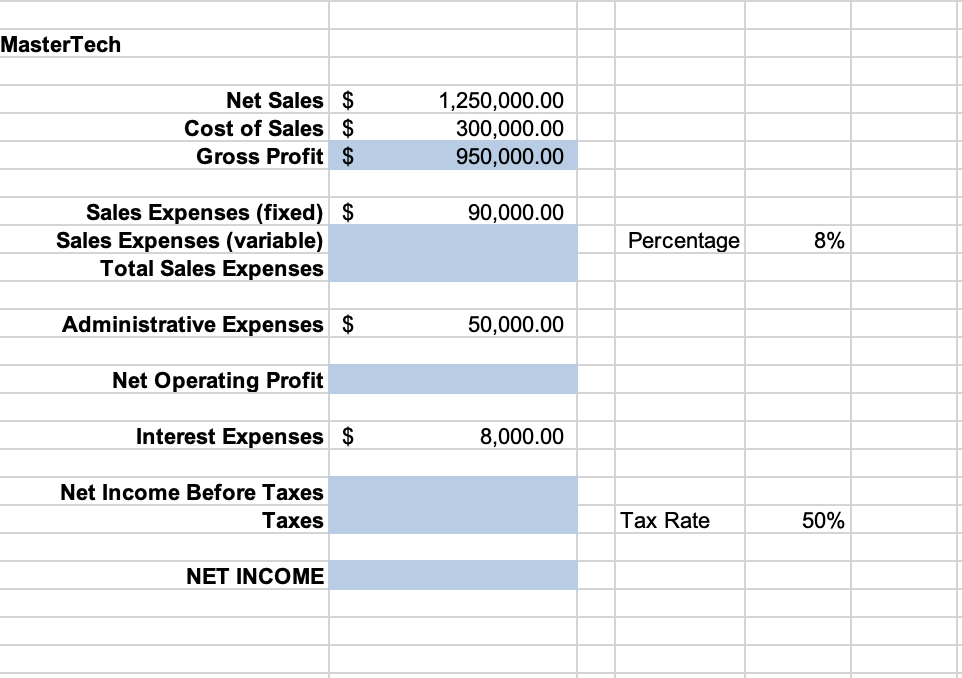Select the highlighted 950,000.00 Gross Profit cell
The width and height of the screenshot is (962, 678).
tap(453, 156)
